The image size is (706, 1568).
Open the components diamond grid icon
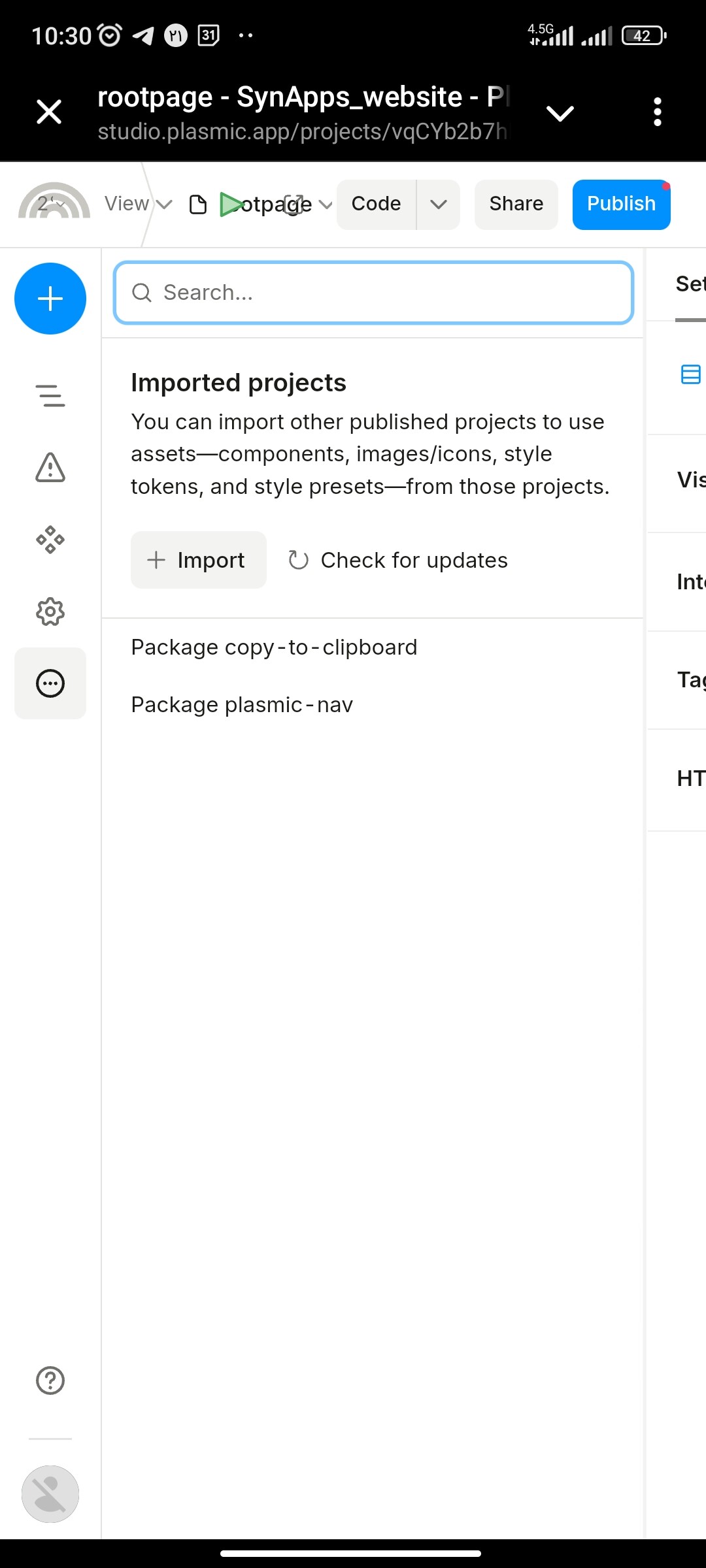coord(50,540)
